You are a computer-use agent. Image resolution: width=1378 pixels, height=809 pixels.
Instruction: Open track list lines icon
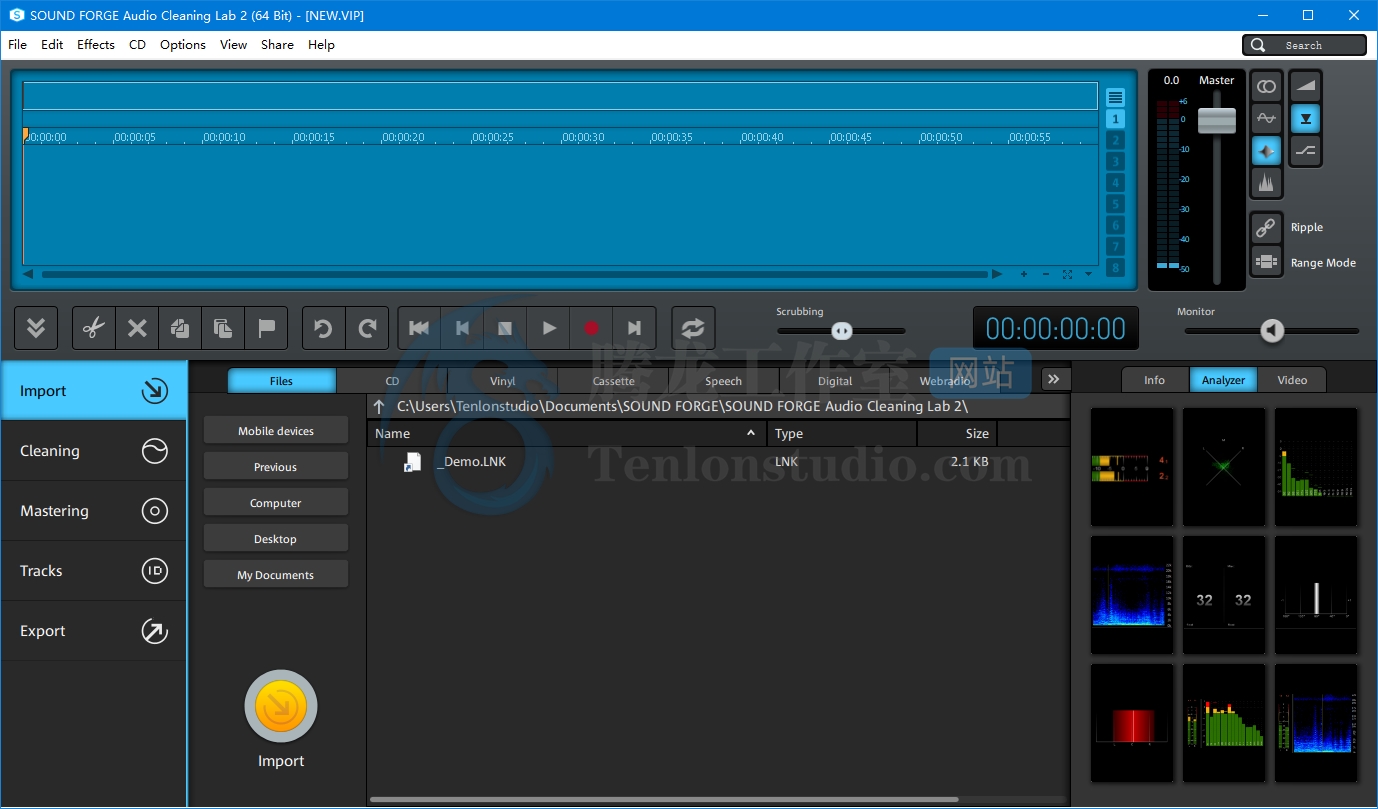tap(1115, 97)
